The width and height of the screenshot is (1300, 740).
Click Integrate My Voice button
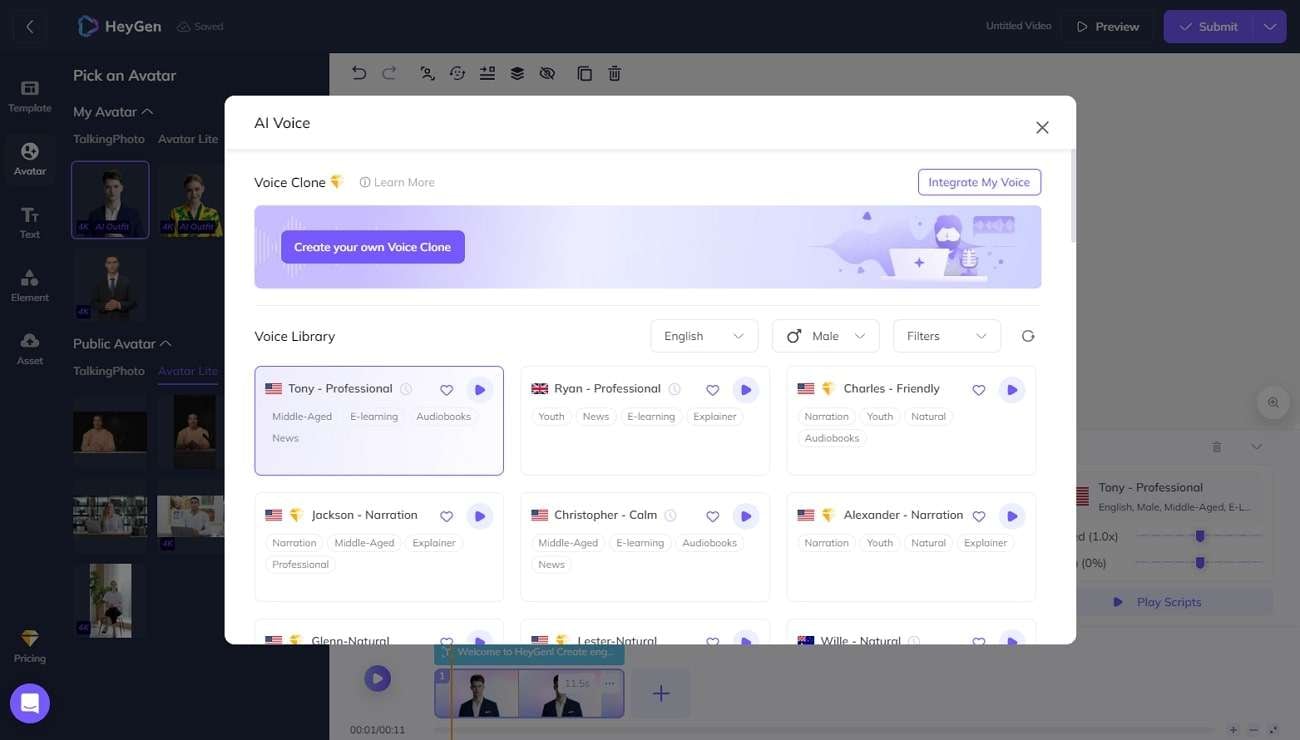pyautogui.click(x=979, y=182)
